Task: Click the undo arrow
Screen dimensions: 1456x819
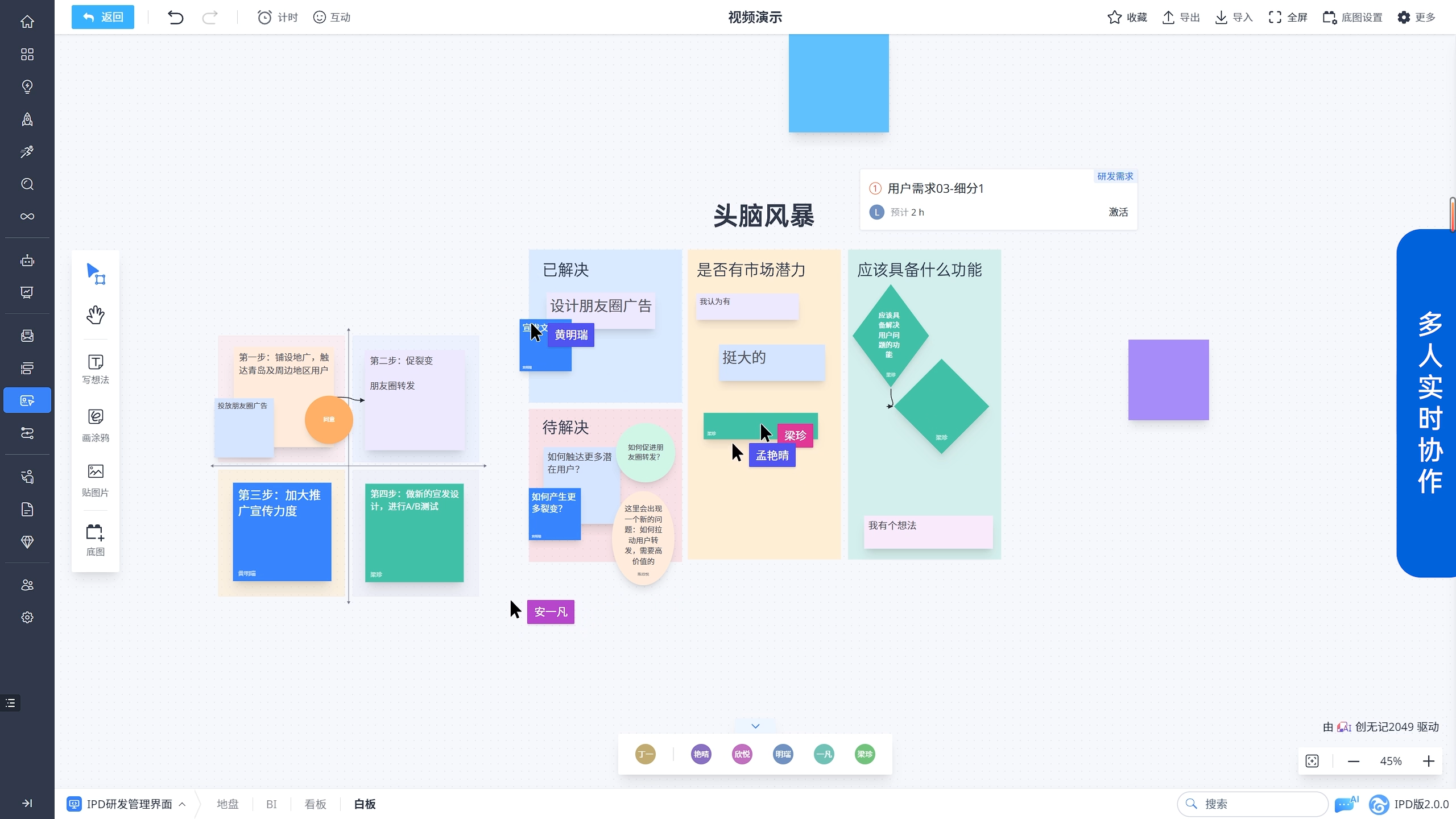Action: (175, 17)
